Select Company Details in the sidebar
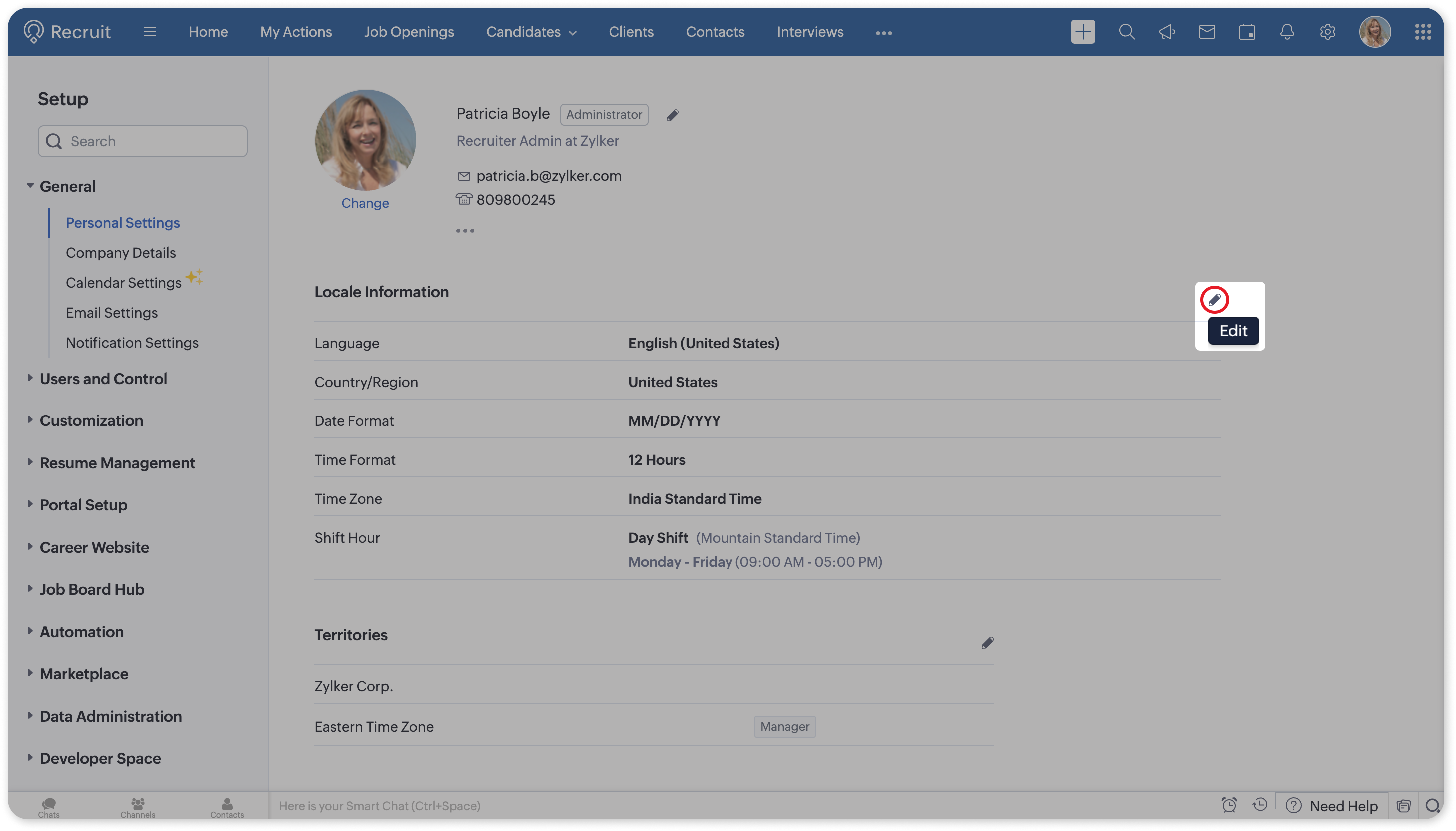The width and height of the screenshot is (1456, 831). click(x=121, y=253)
